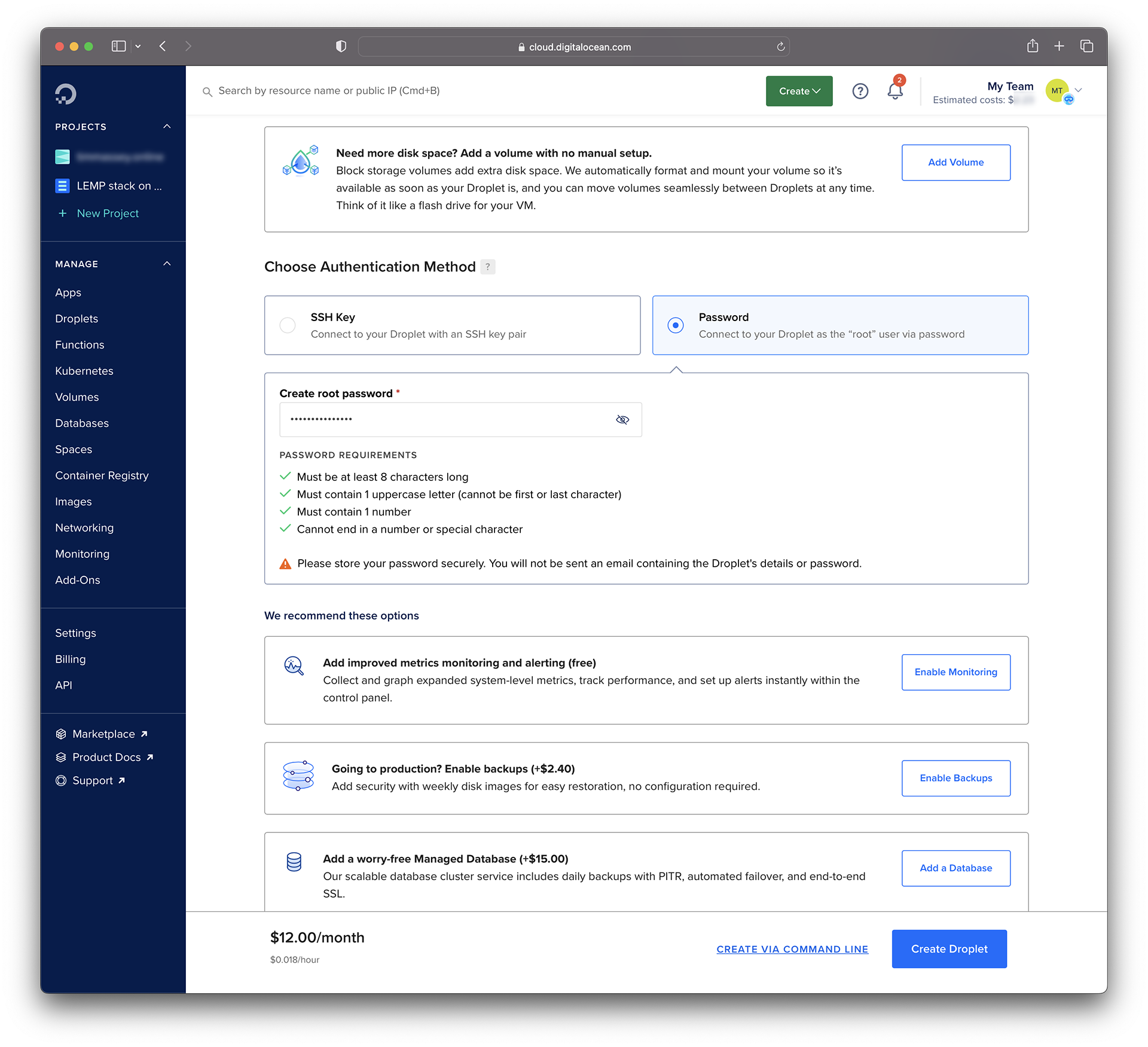Click the managed database cylinder icon
The image size is (1148, 1047).
pos(294,862)
